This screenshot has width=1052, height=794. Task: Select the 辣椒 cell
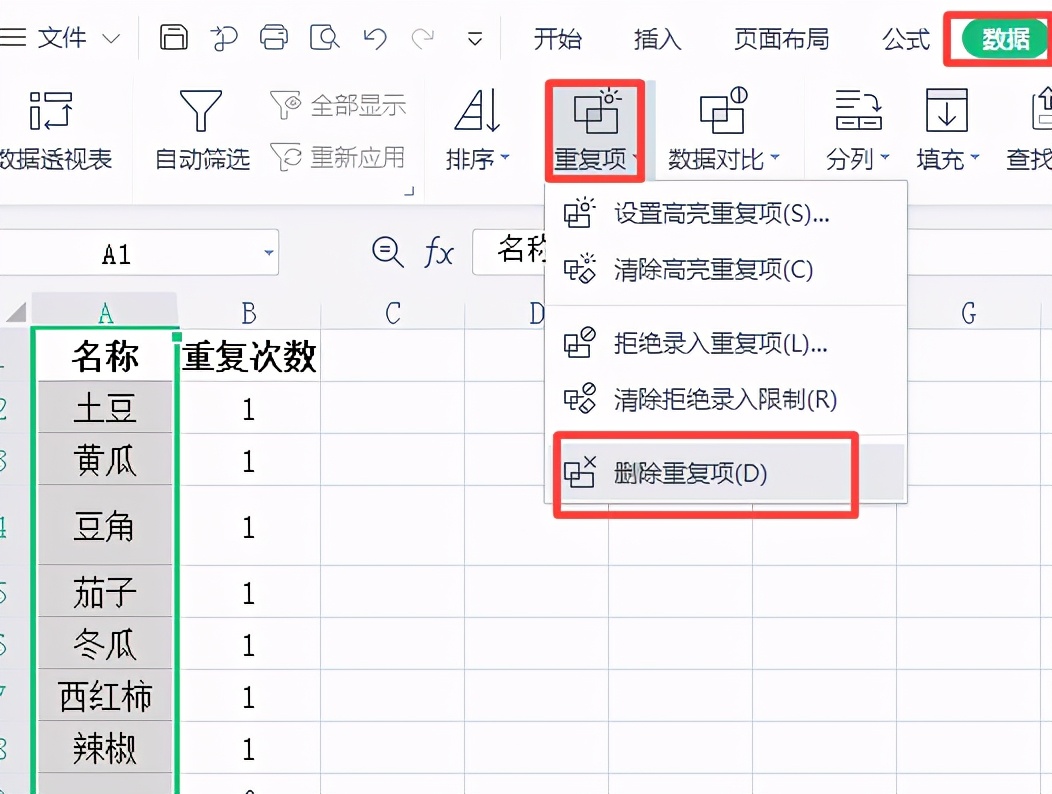[x=105, y=748]
